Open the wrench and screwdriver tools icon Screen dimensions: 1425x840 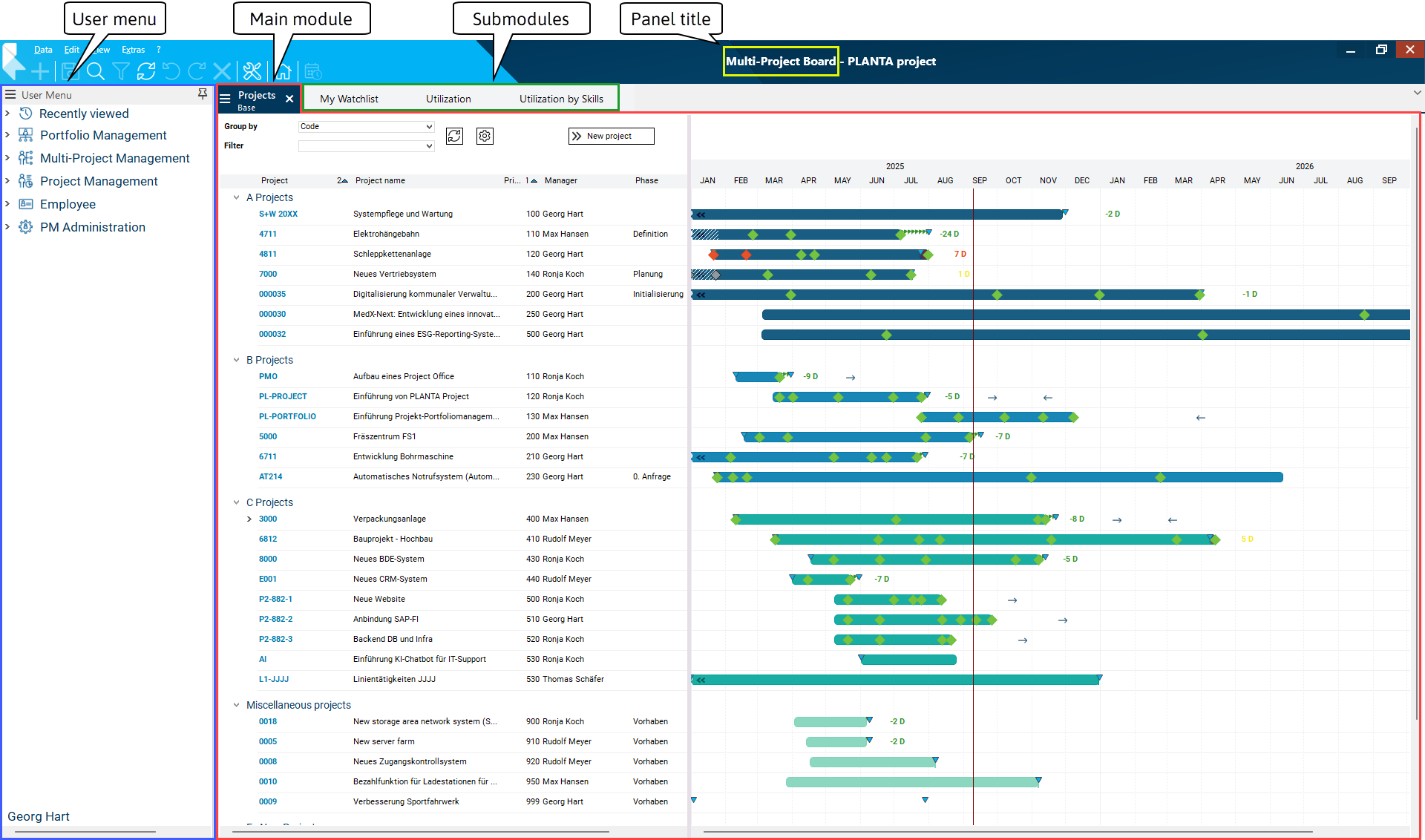point(252,71)
